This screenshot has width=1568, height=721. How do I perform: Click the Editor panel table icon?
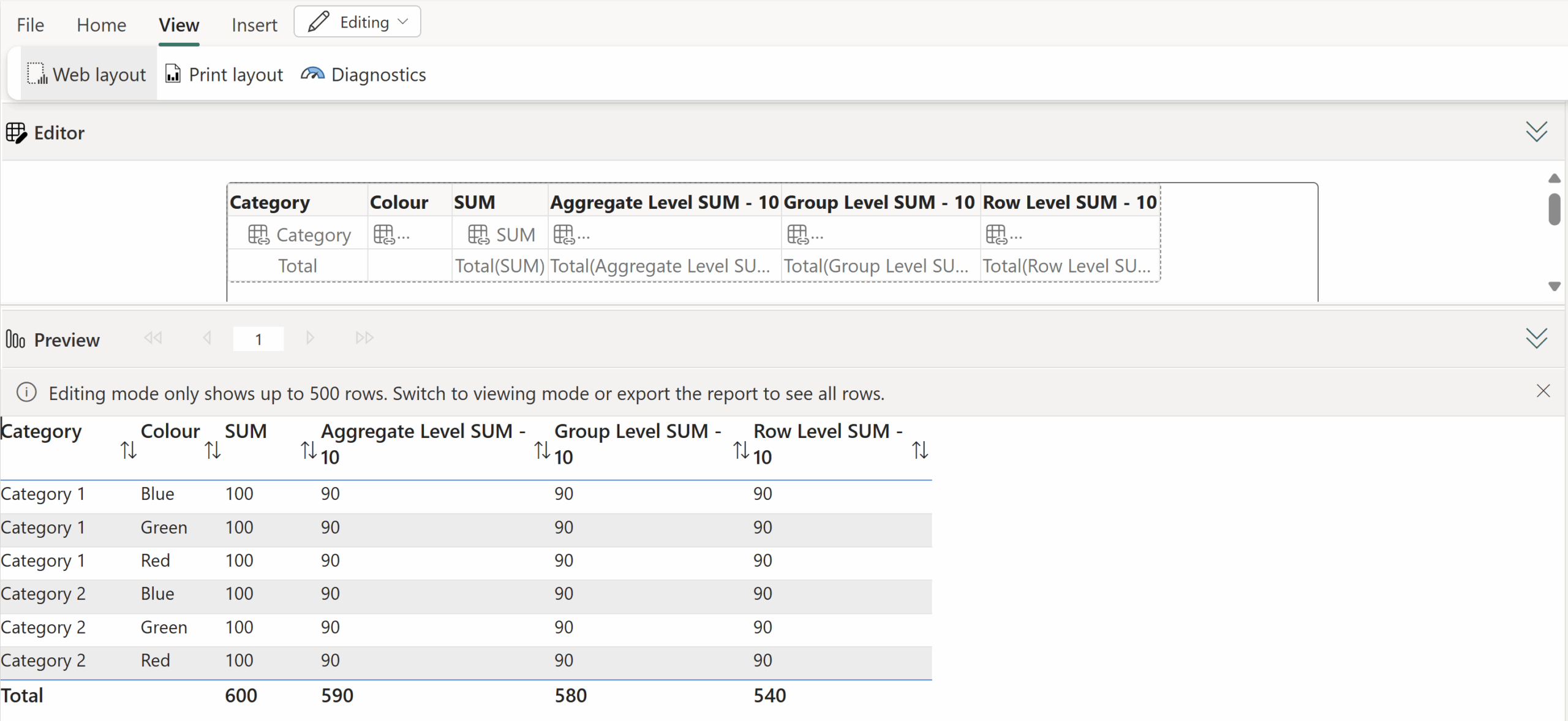pos(17,133)
